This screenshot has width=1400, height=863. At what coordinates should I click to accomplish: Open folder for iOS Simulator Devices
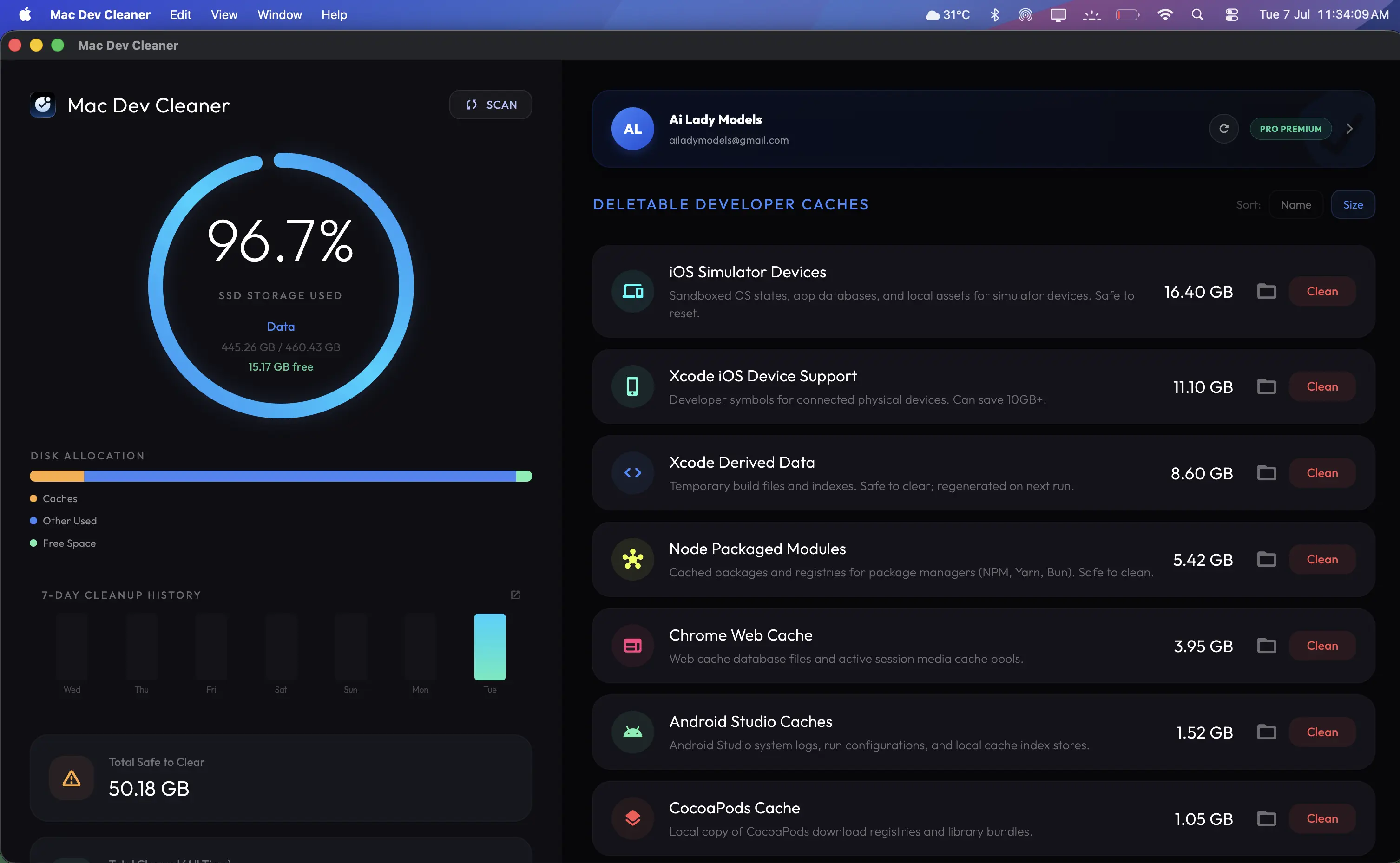[1266, 292]
